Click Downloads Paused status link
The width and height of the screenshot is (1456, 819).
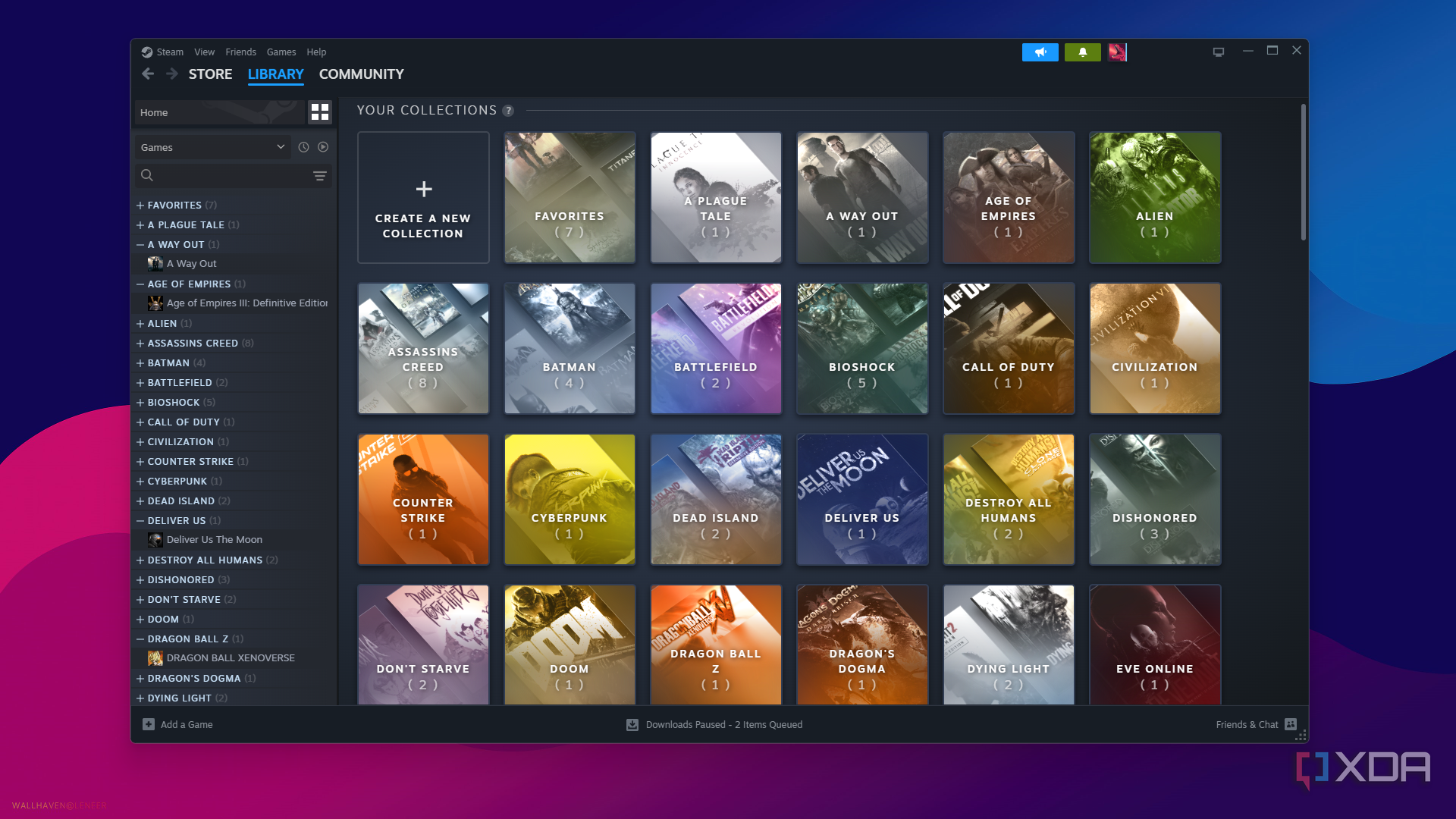click(723, 725)
